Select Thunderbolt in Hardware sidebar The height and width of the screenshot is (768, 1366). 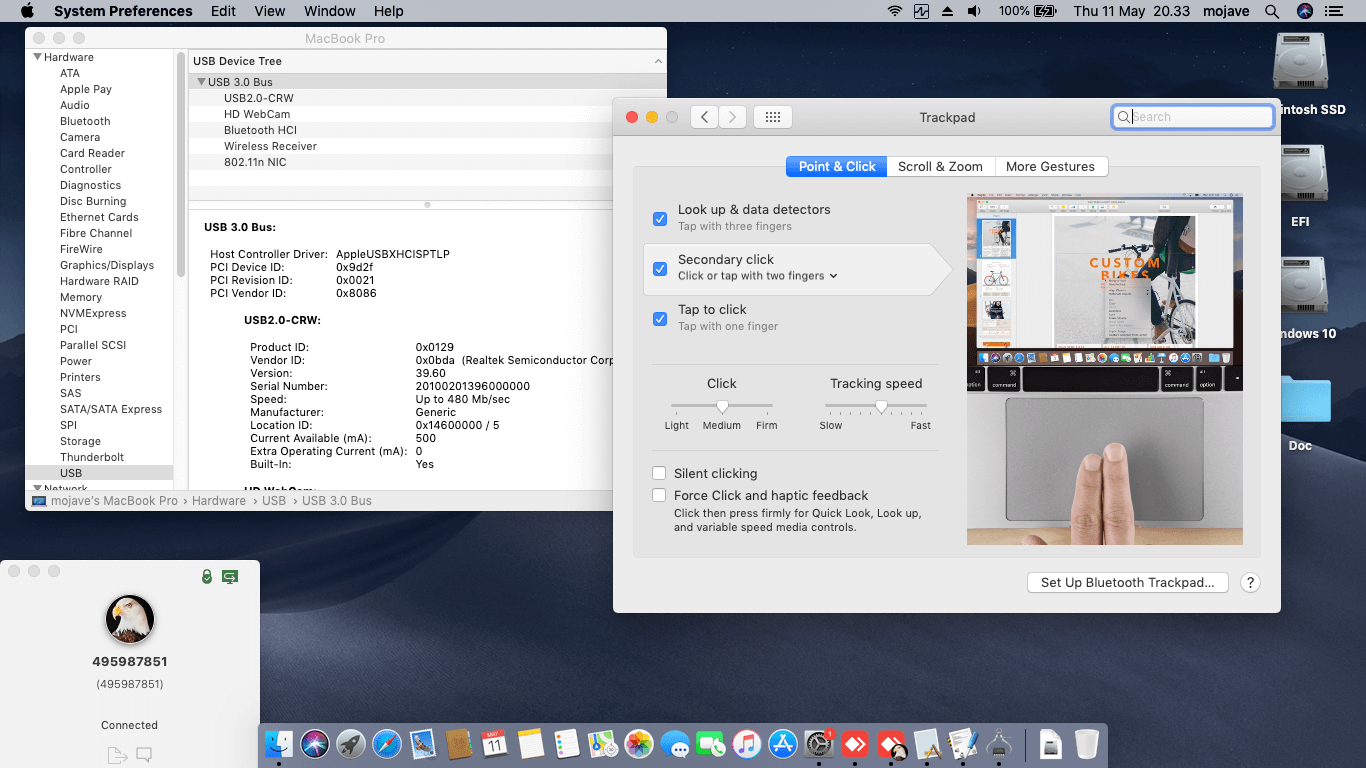pyautogui.click(x=92, y=457)
